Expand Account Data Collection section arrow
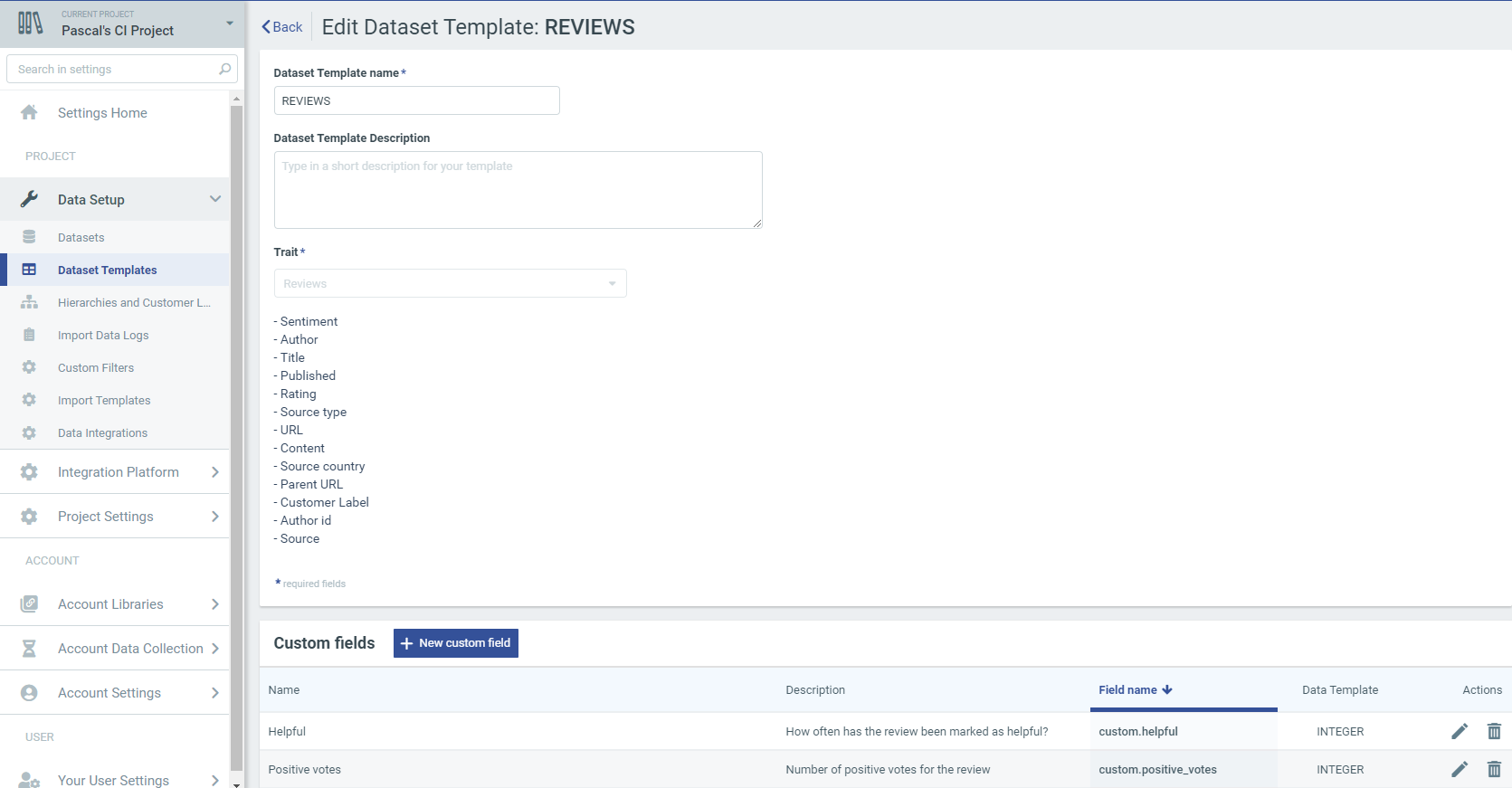 pyautogui.click(x=215, y=648)
